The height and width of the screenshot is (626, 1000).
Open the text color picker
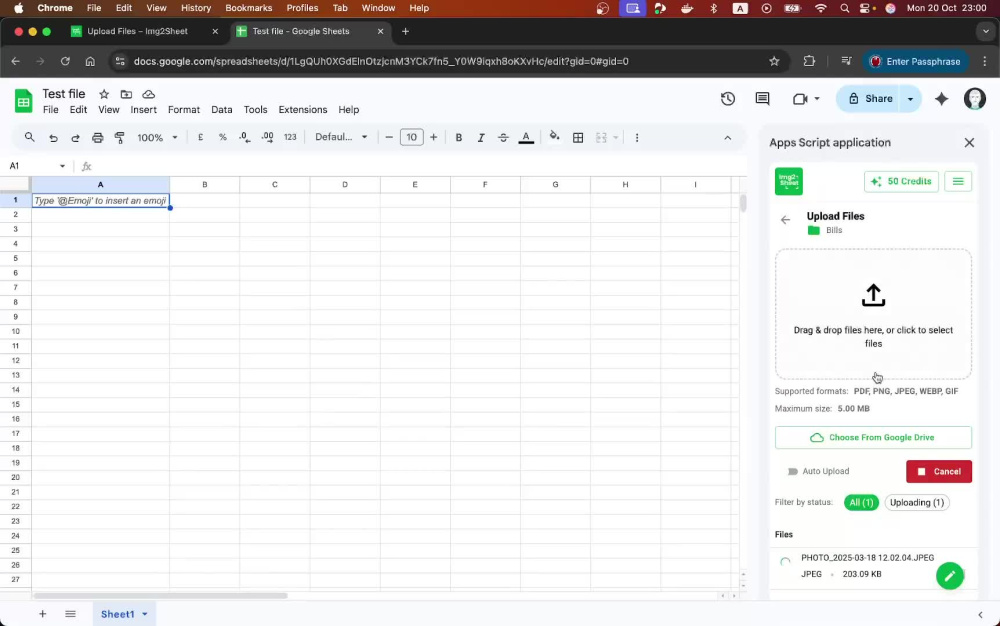526,138
